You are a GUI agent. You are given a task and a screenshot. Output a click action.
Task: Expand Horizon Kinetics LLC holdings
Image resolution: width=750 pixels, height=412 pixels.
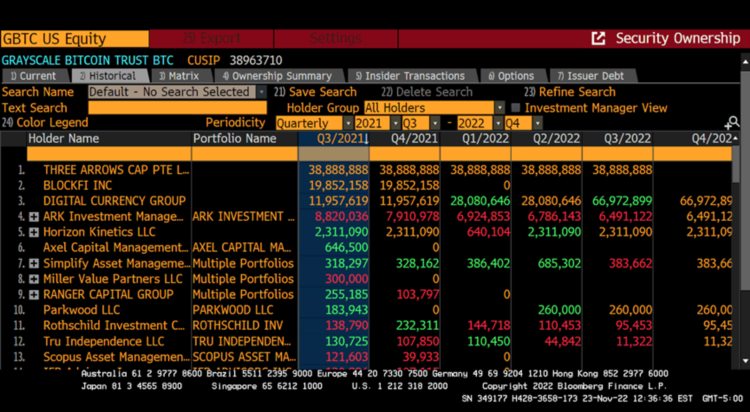click(x=33, y=232)
